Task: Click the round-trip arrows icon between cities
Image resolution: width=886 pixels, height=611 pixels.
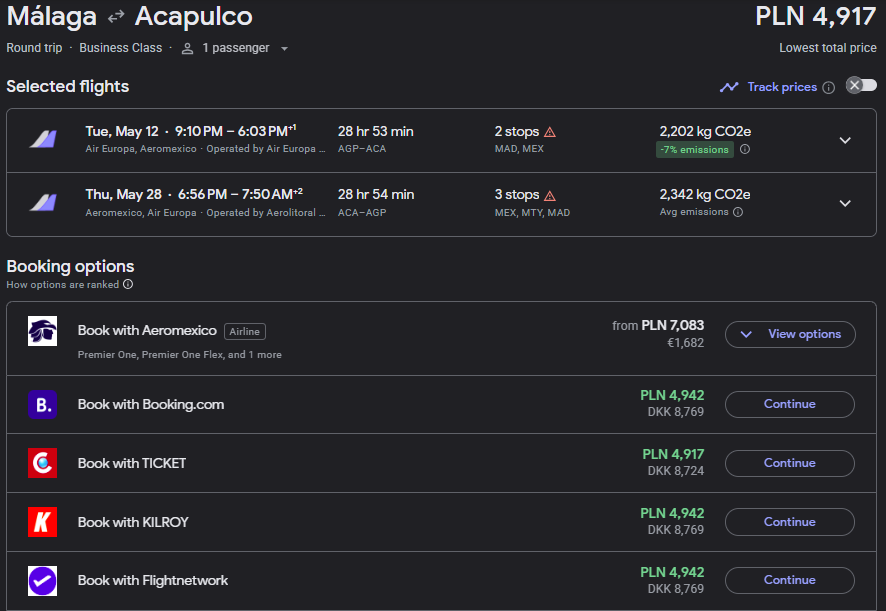Action: point(116,17)
